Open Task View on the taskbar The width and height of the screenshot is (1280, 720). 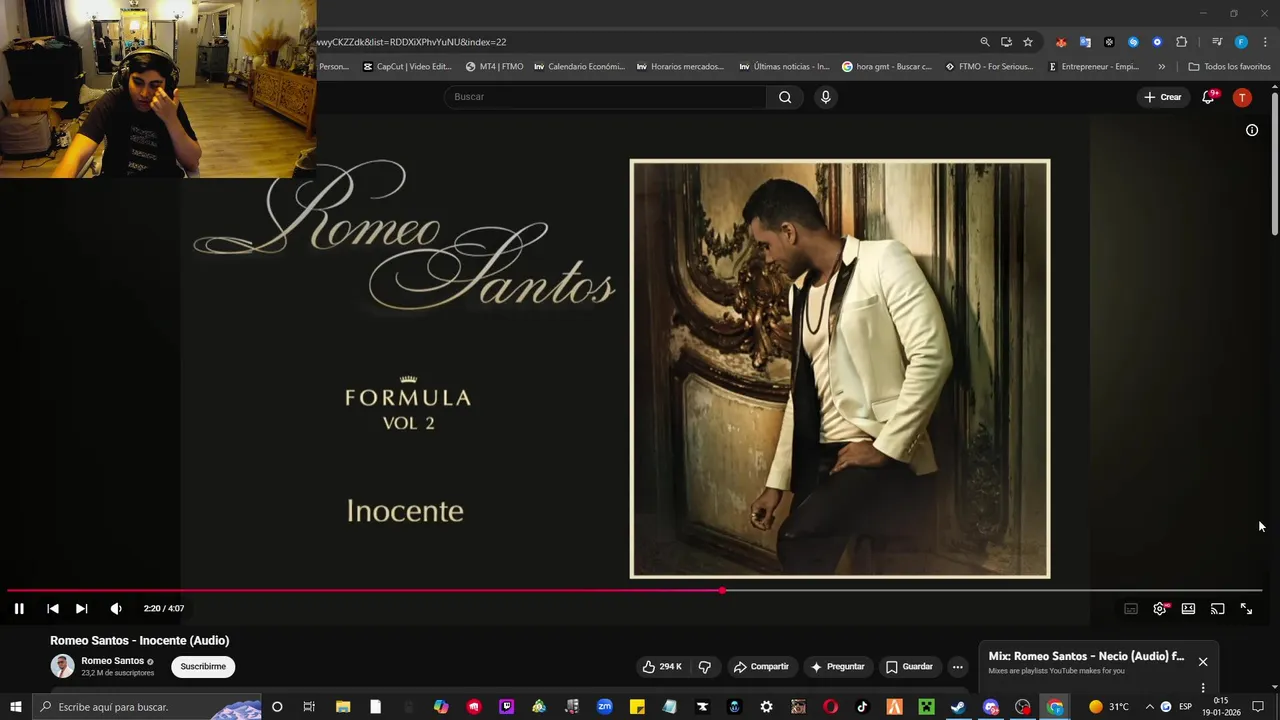coord(309,707)
